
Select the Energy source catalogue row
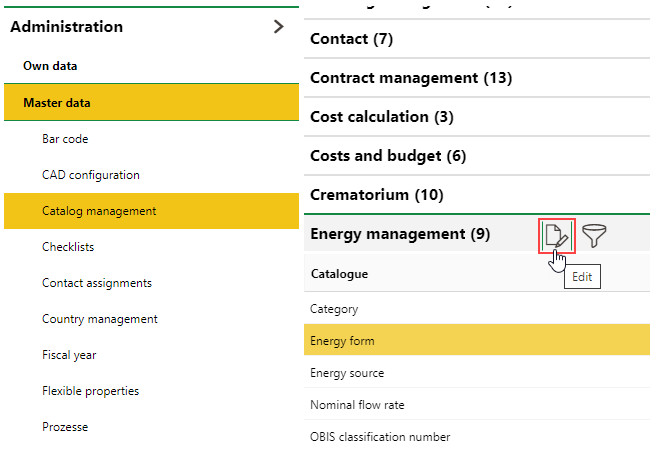(347, 373)
